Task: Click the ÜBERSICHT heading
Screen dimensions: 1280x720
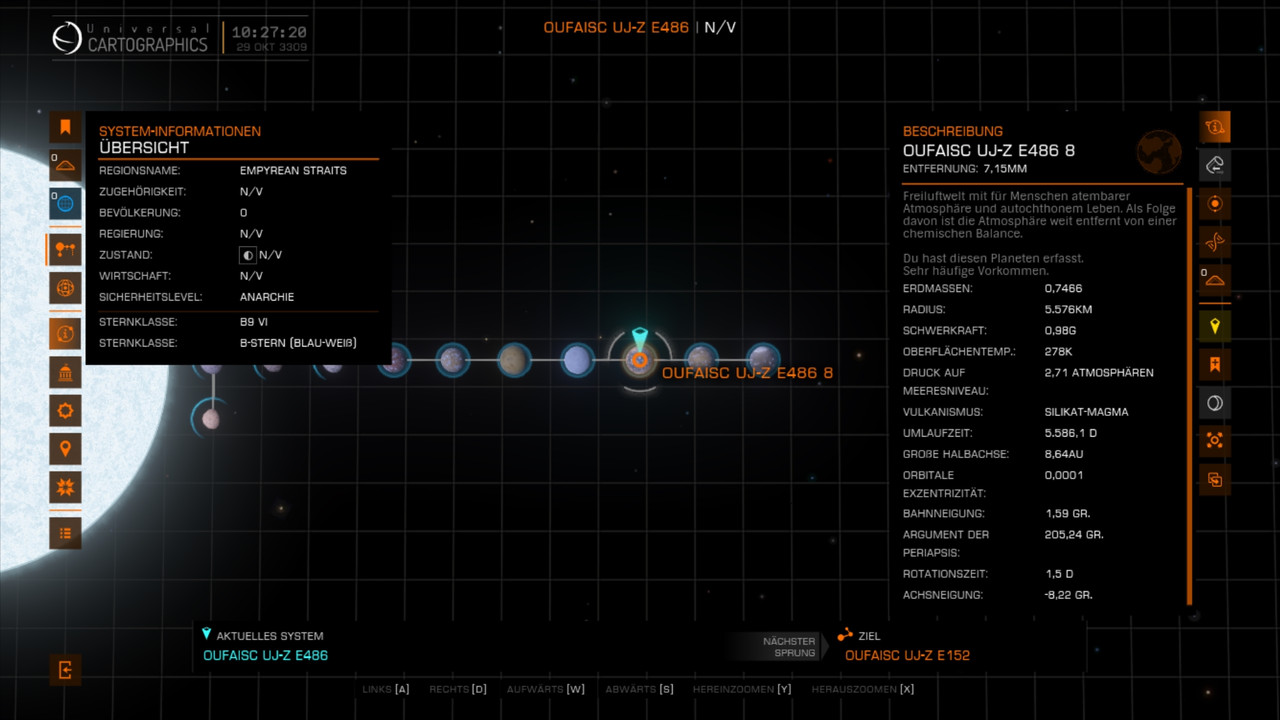Action: click(144, 148)
